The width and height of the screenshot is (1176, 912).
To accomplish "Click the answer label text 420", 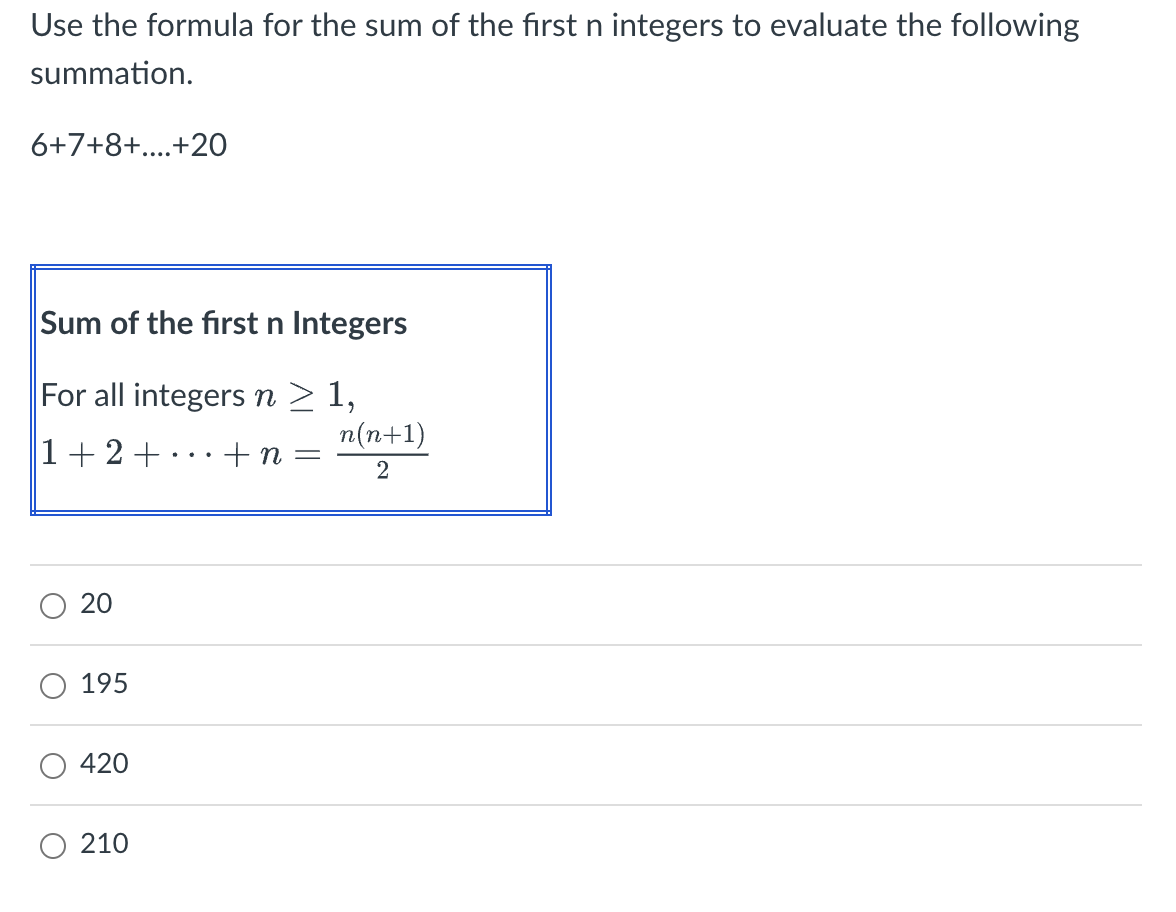I will click(x=104, y=764).
